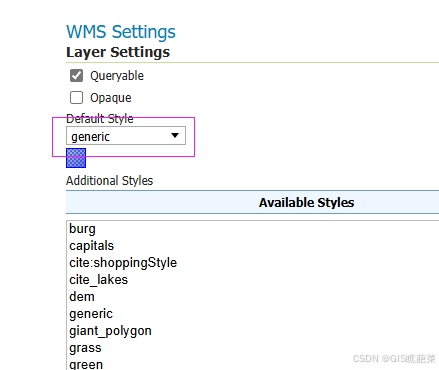Viewport: 439px width, 370px height.
Task: Select generic in Available Styles list
Action: click(x=91, y=314)
